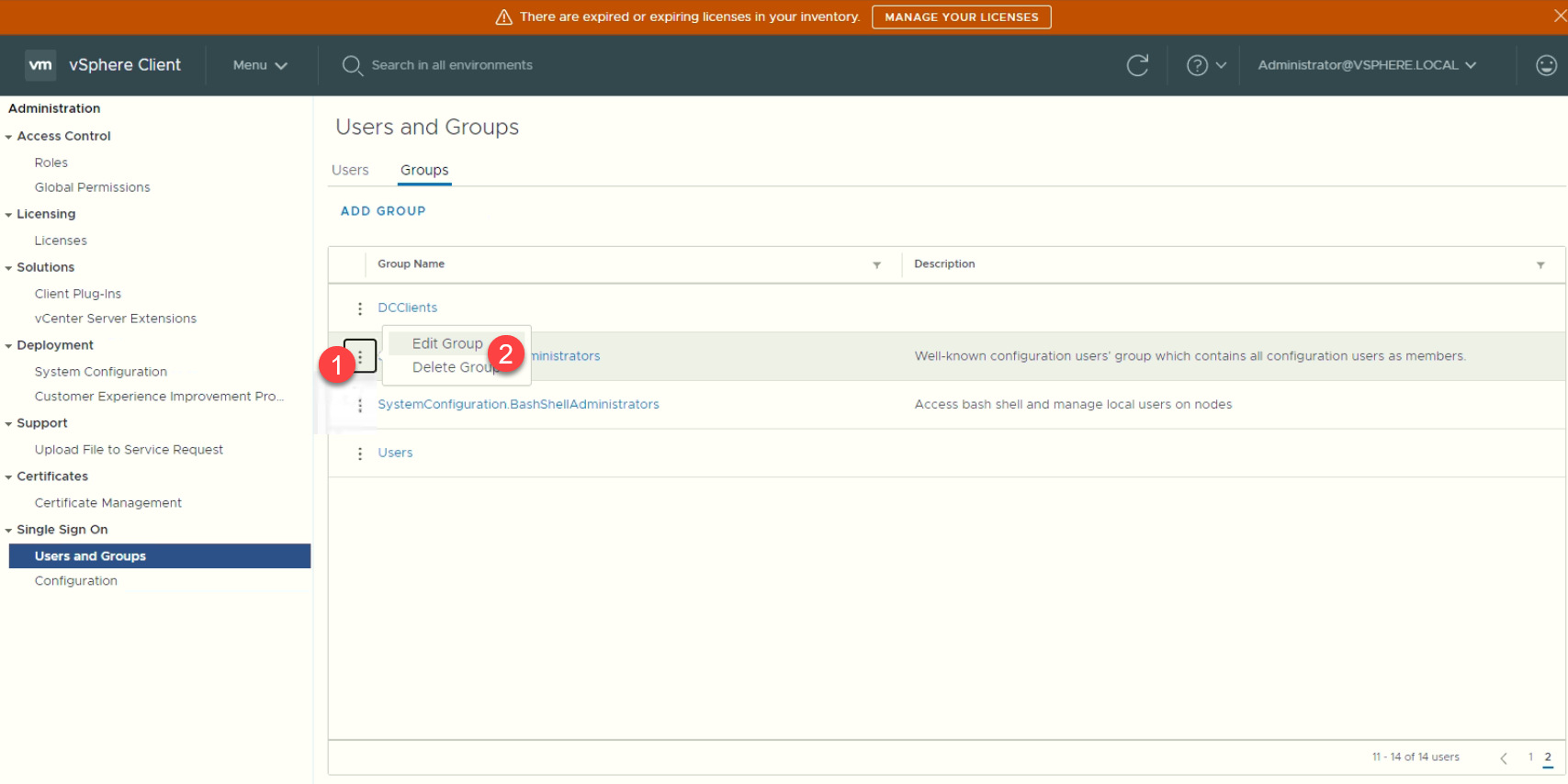Open Licenses in the sidebar
The width and height of the screenshot is (1568, 784).
coord(61,241)
